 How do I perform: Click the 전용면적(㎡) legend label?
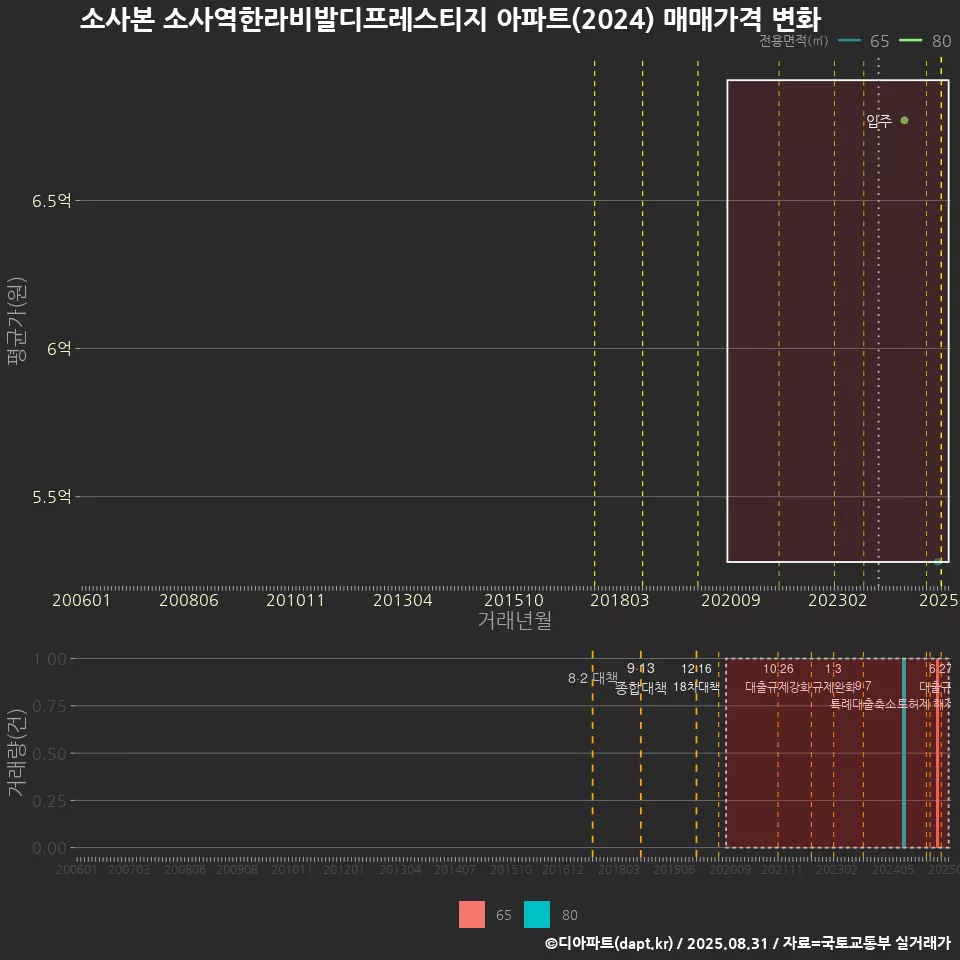point(793,40)
